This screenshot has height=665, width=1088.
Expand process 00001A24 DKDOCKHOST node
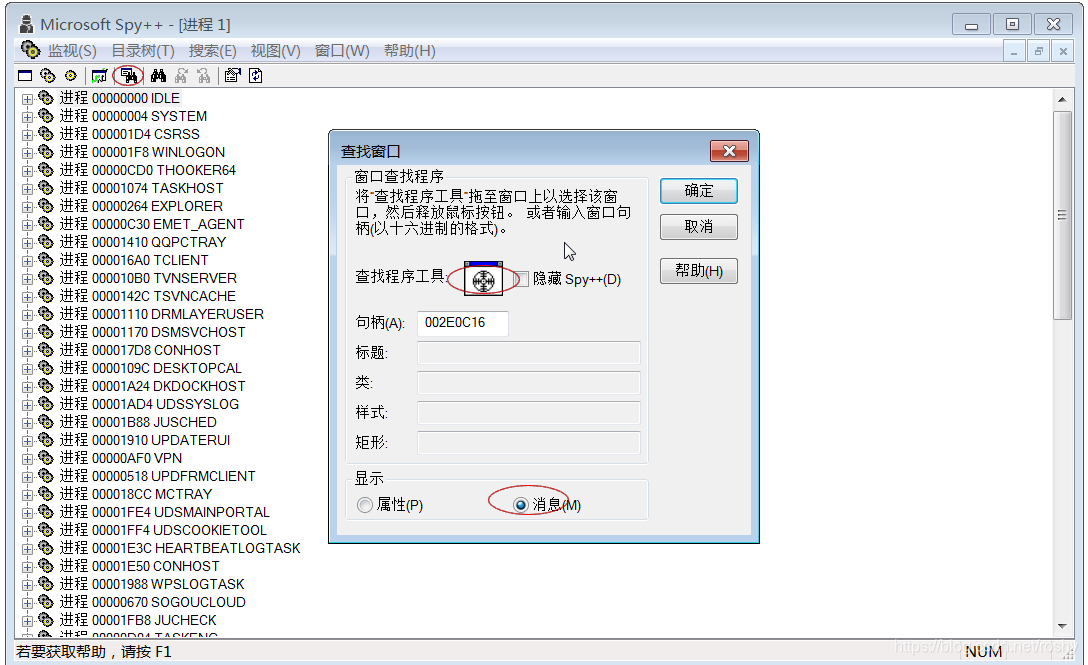(27, 387)
